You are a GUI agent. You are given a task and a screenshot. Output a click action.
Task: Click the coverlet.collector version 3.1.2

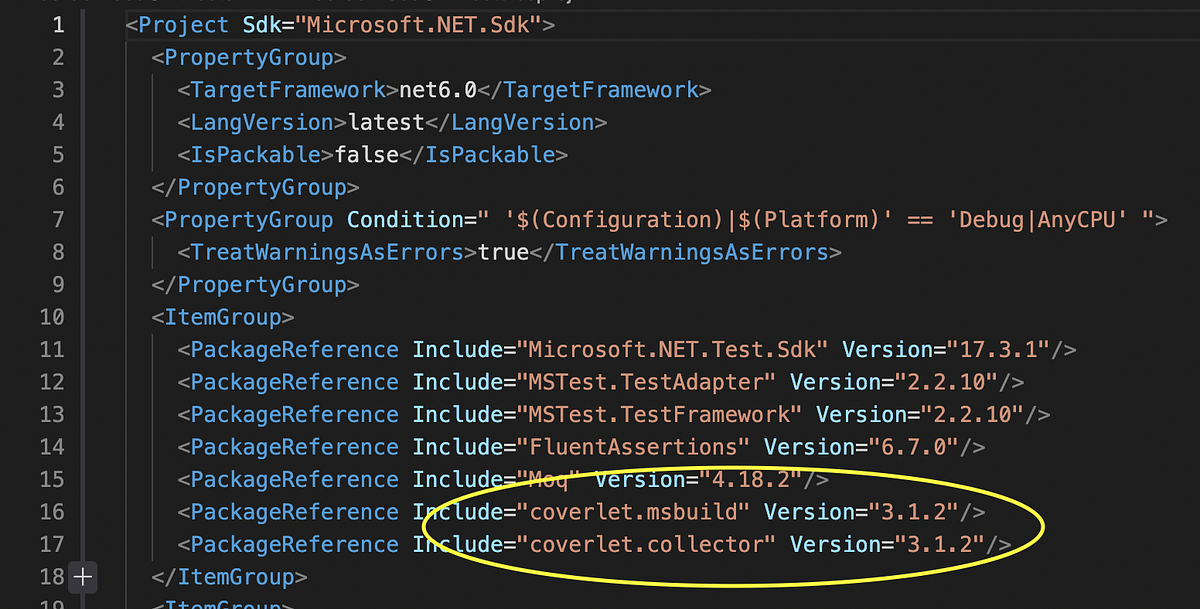coord(940,544)
